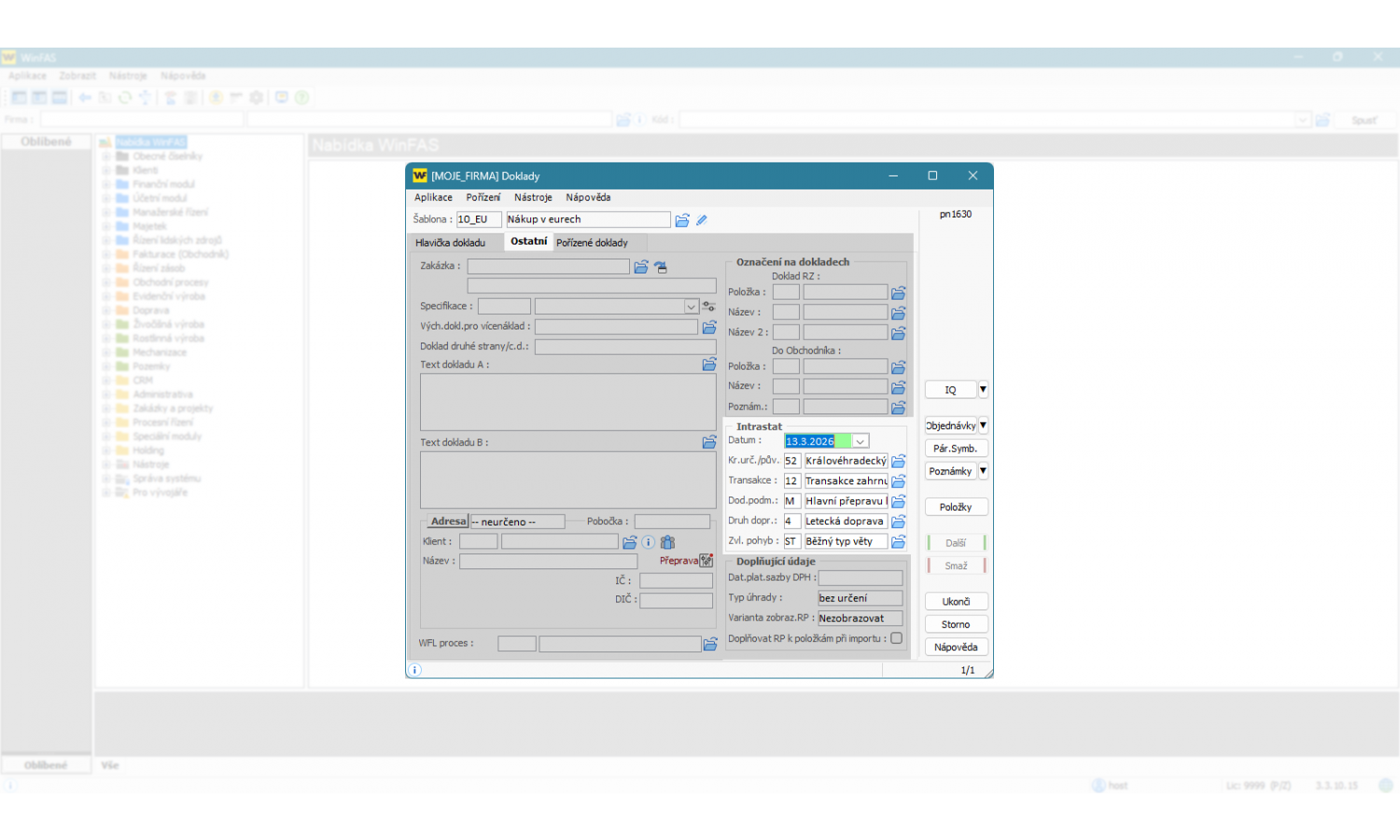Screen dimensions: 1400x840
Task: Click the Specifikace settings sliders icon
Action: click(709, 306)
